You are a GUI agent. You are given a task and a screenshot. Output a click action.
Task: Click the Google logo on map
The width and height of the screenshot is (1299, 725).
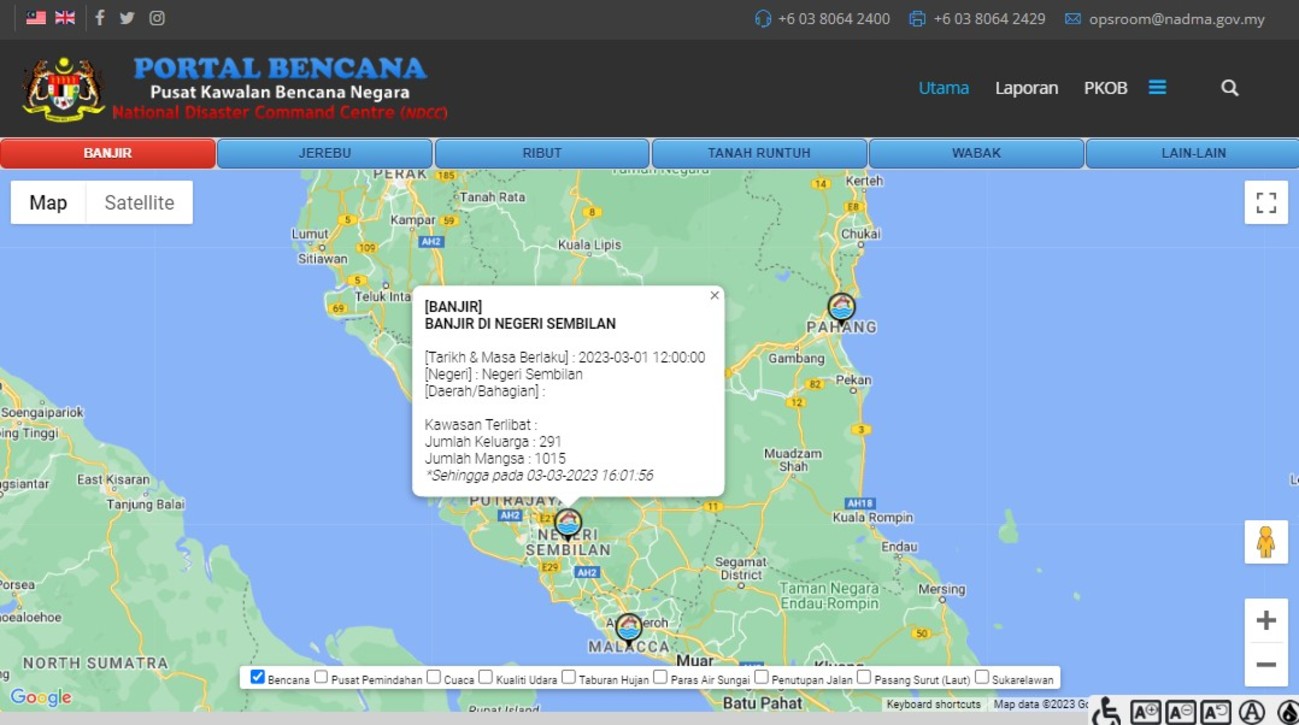click(x=41, y=698)
